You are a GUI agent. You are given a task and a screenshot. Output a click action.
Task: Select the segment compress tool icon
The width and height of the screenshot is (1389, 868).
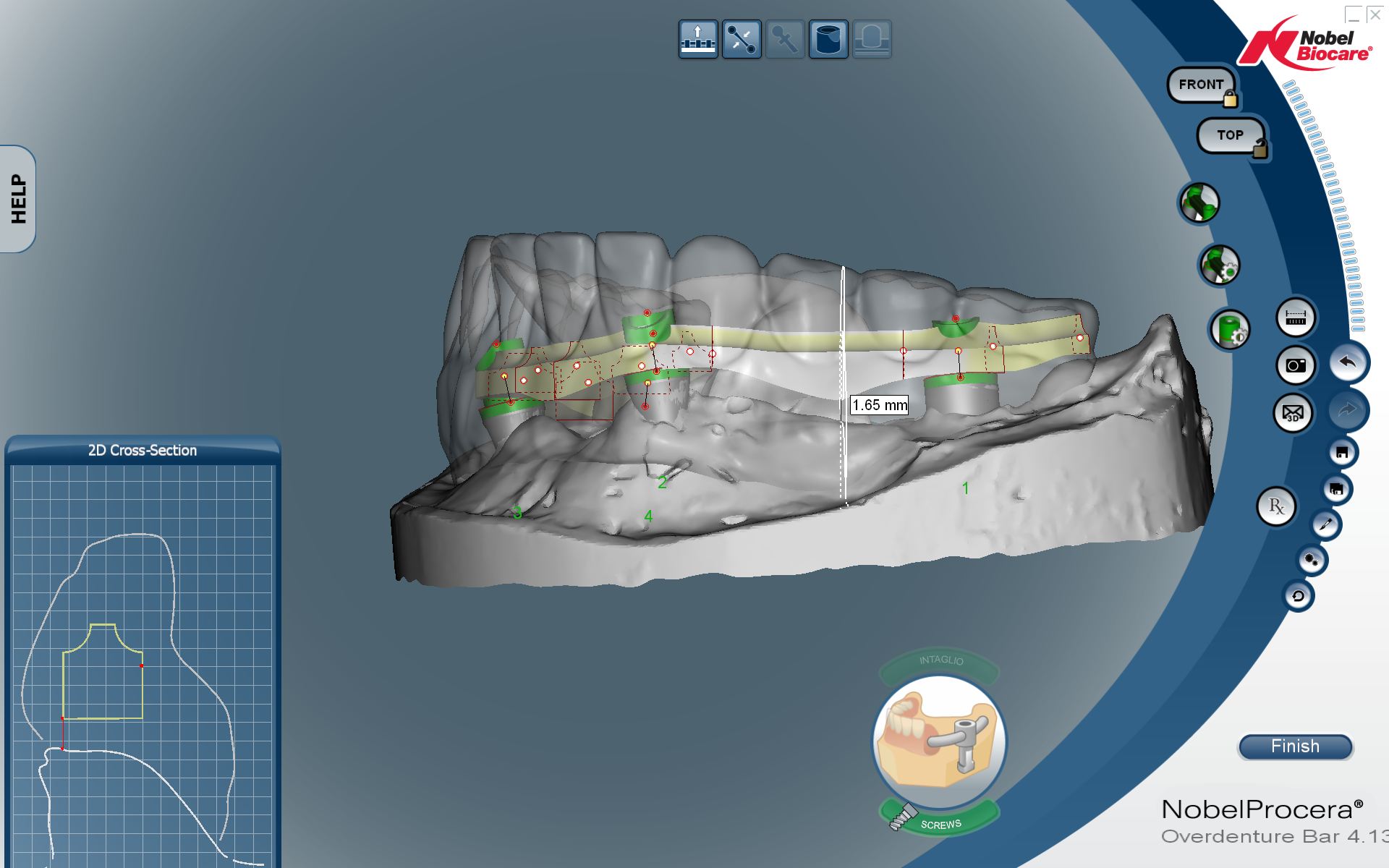742,39
